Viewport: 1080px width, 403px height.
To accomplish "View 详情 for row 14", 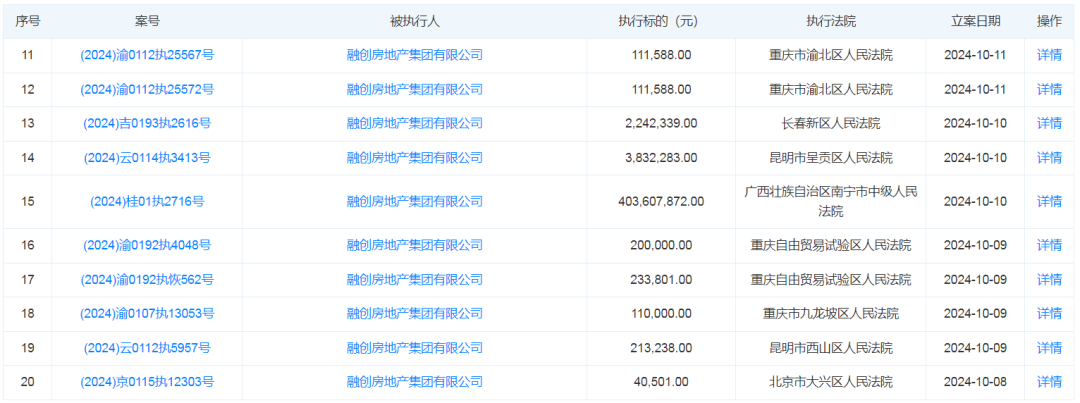I will tap(1049, 158).
